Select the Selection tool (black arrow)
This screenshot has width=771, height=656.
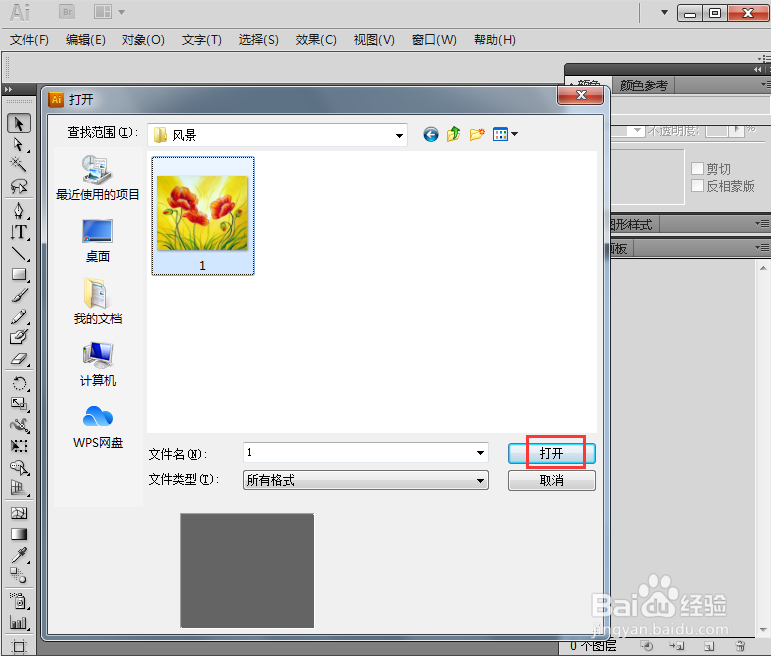[x=19, y=123]
